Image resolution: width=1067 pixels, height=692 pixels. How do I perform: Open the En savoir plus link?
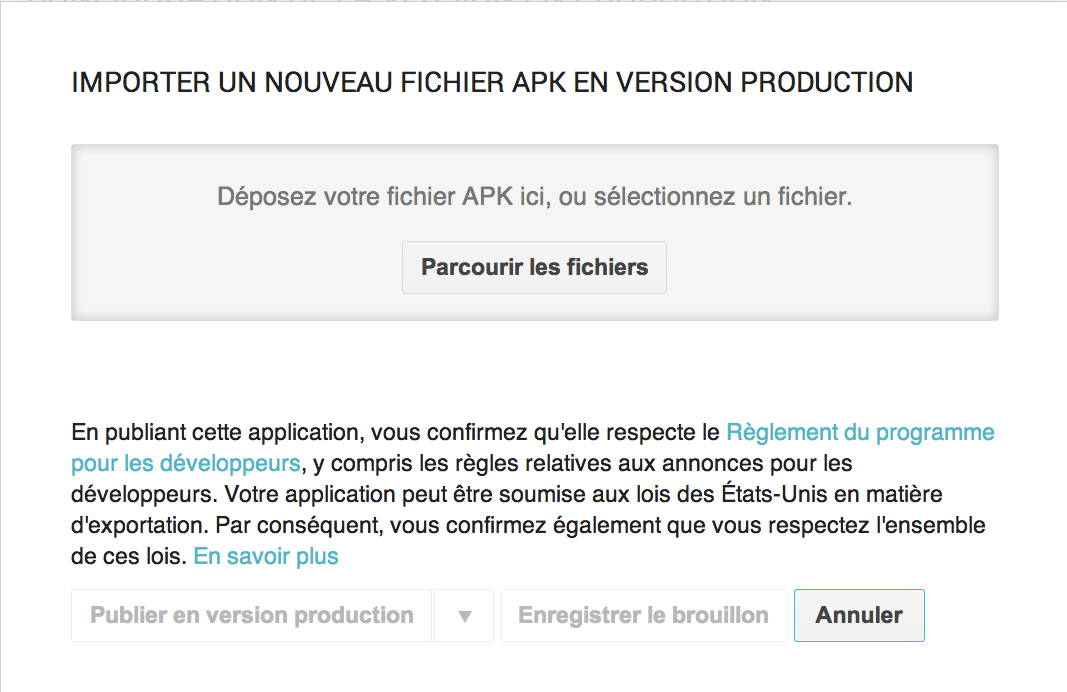pyautogui.click(x=266, y=557)
